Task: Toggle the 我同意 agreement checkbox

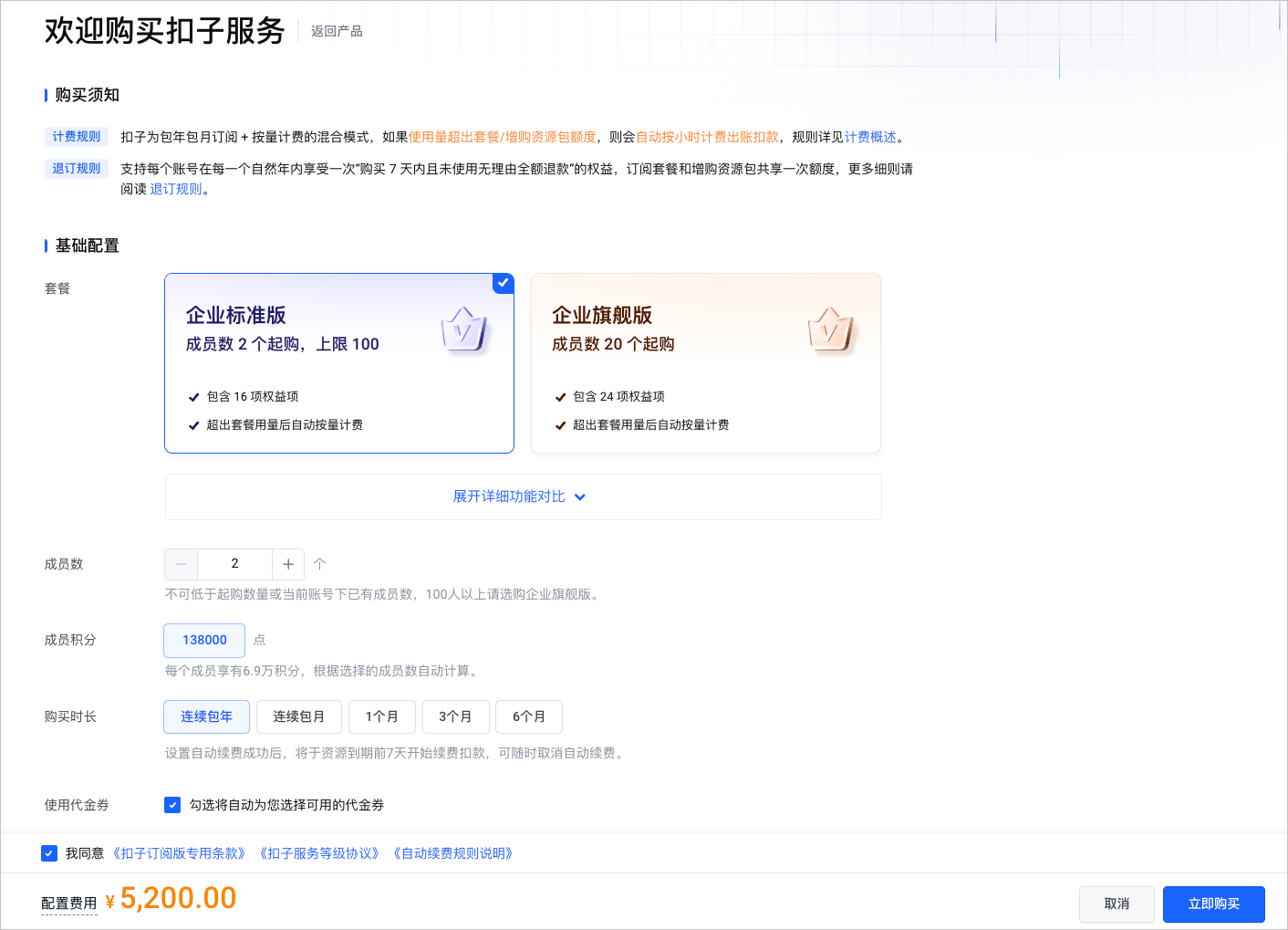Action: [49, 852]
